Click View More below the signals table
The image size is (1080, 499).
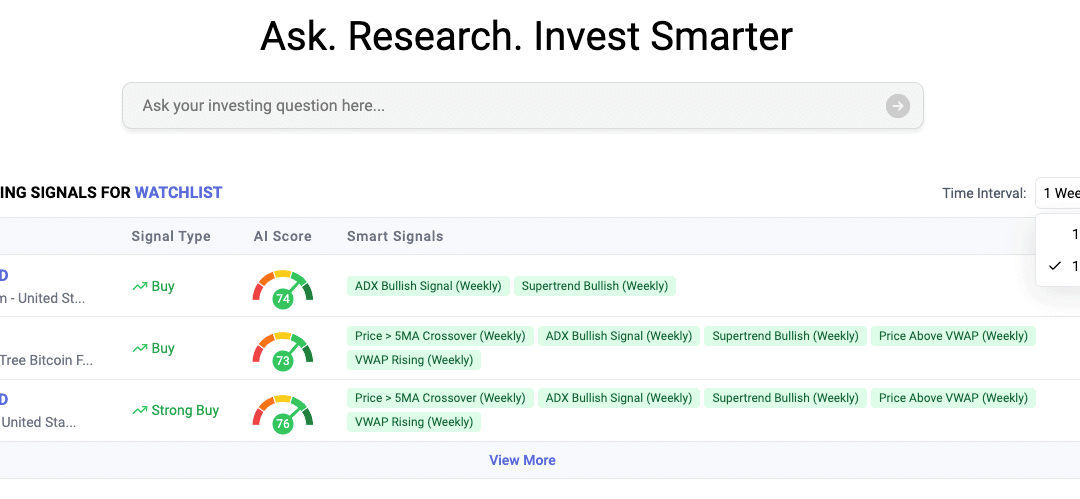point(522,461)
